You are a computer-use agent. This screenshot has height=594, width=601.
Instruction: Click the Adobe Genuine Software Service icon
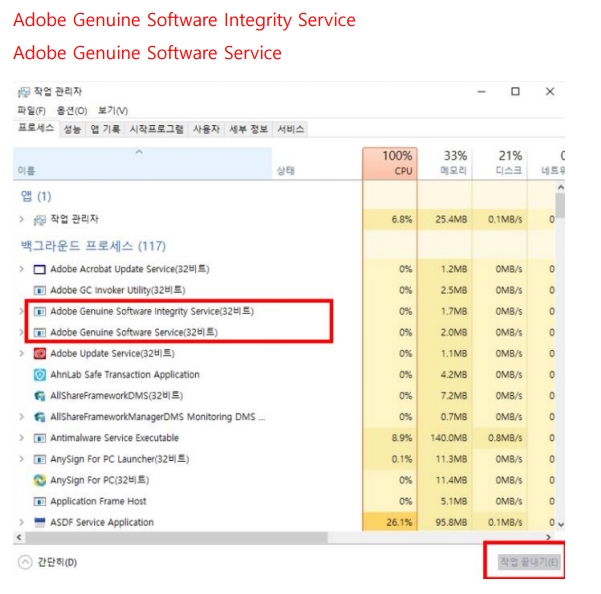pos(40,333)
